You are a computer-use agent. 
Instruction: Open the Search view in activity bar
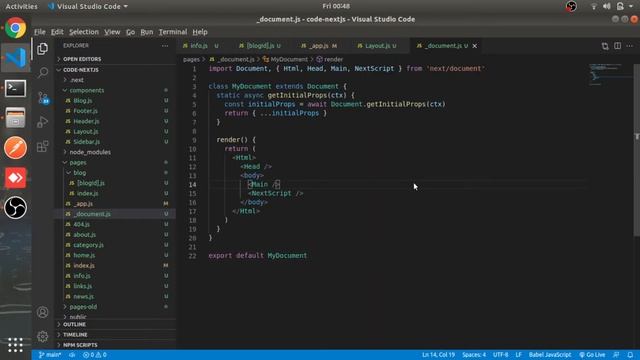tap(42, 73)
